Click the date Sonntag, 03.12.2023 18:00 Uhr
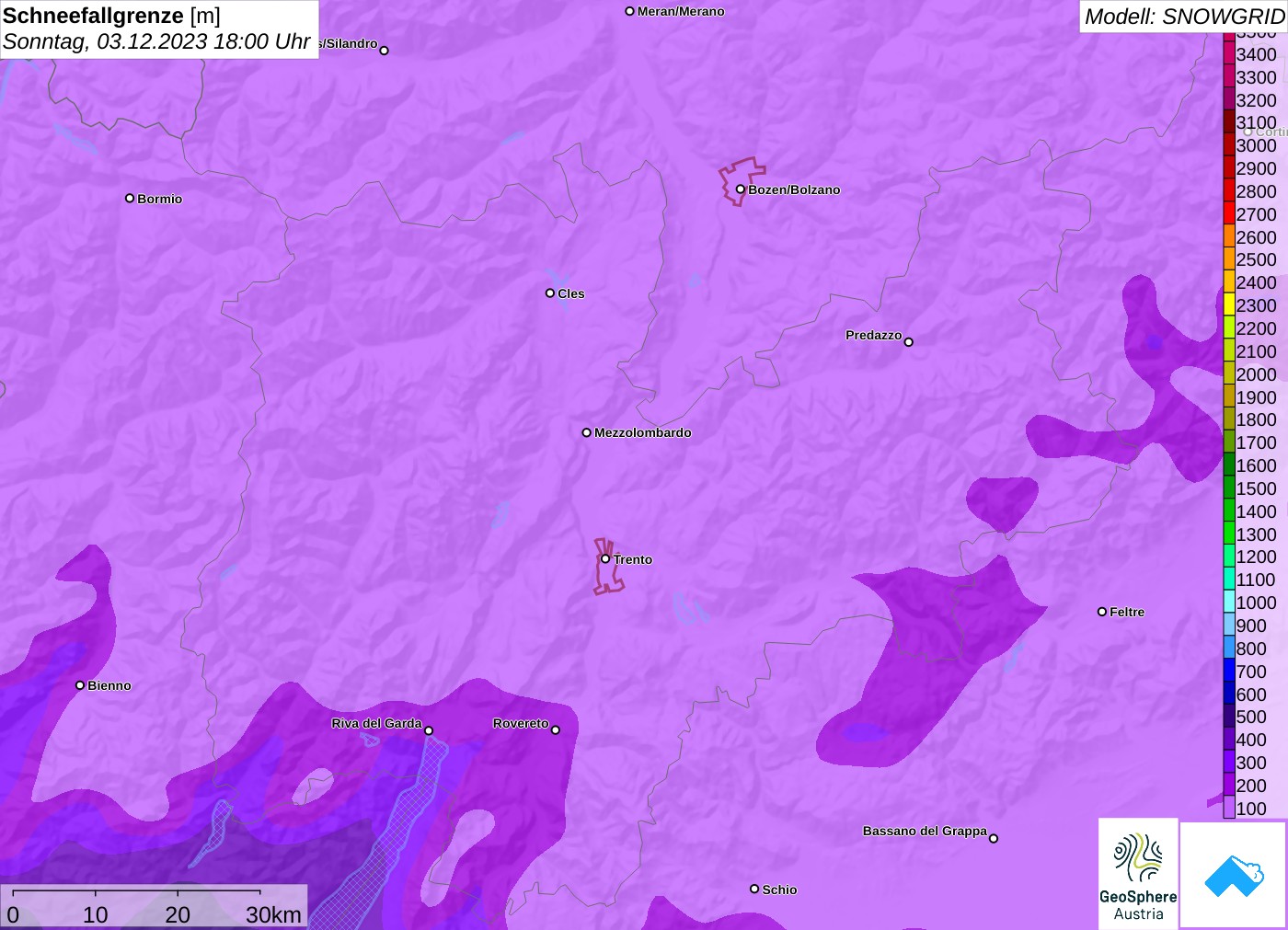Screen dimensions: 1288x930 click(156, 41)
